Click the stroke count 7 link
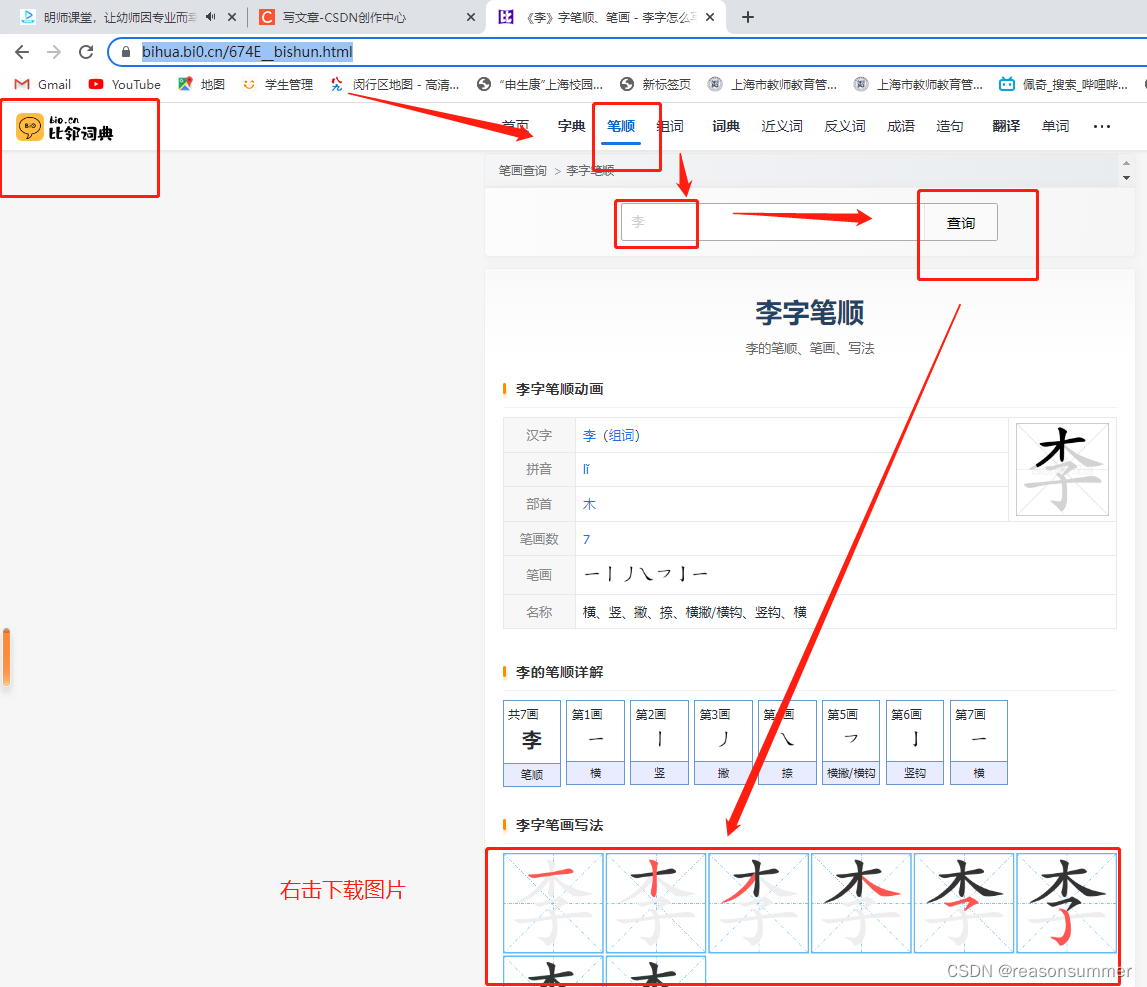The image size is (1147, 987). (587, 539)
